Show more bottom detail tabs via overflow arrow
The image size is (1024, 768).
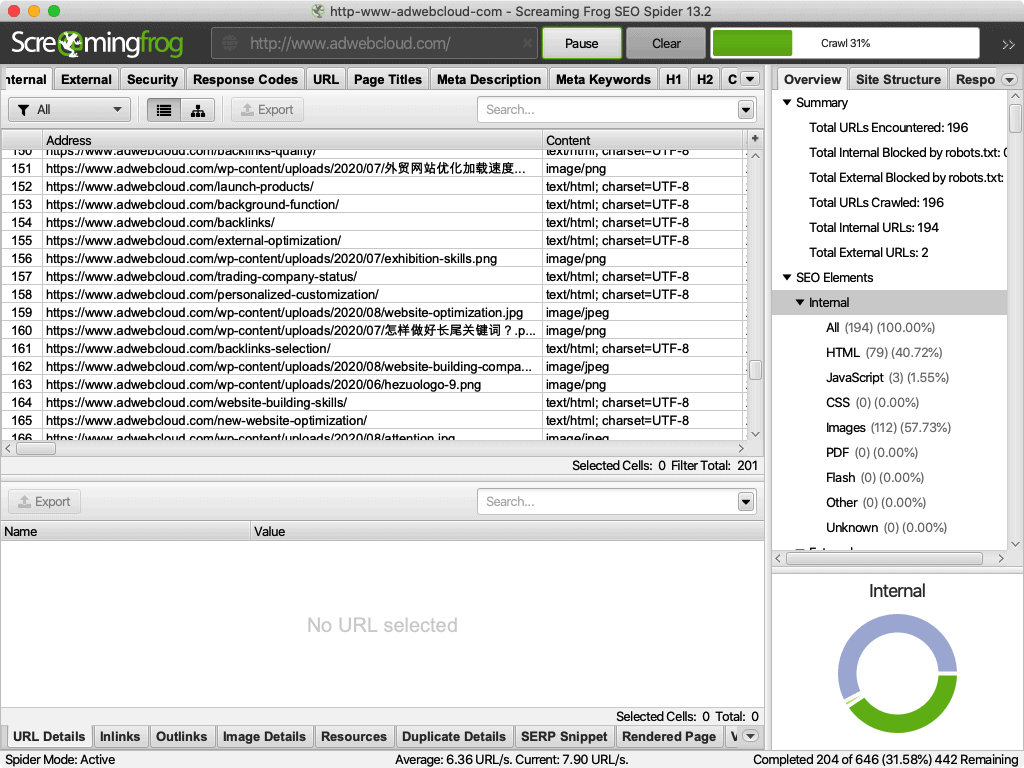[x=750, y=736]
